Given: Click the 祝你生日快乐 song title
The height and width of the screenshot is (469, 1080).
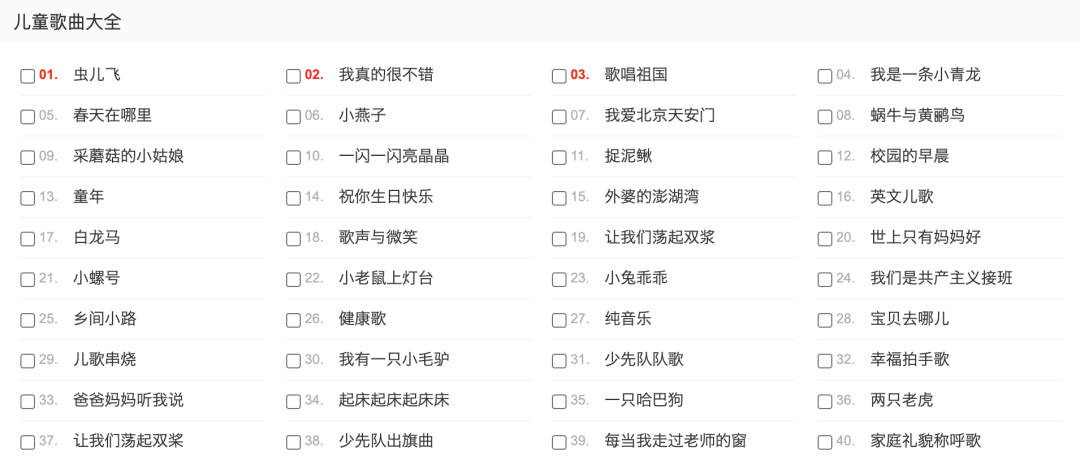Looking at the screenshot, I should (386, 197).
